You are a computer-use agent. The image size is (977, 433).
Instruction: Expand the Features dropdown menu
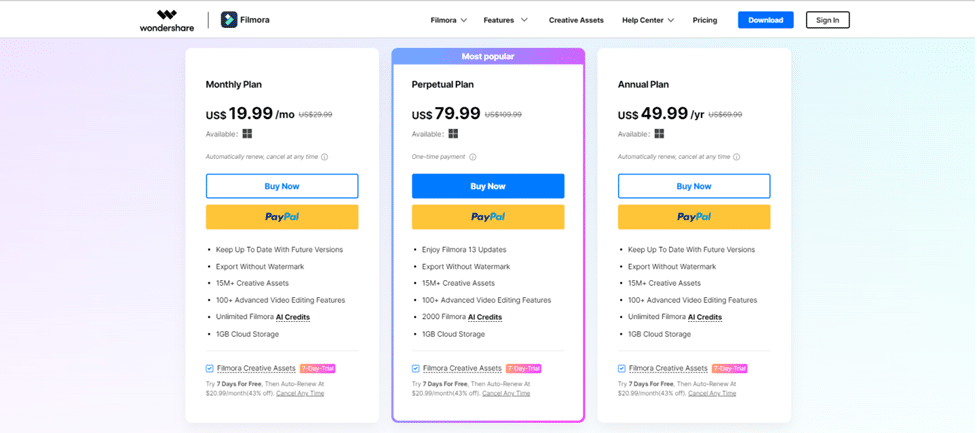[505, 20]
